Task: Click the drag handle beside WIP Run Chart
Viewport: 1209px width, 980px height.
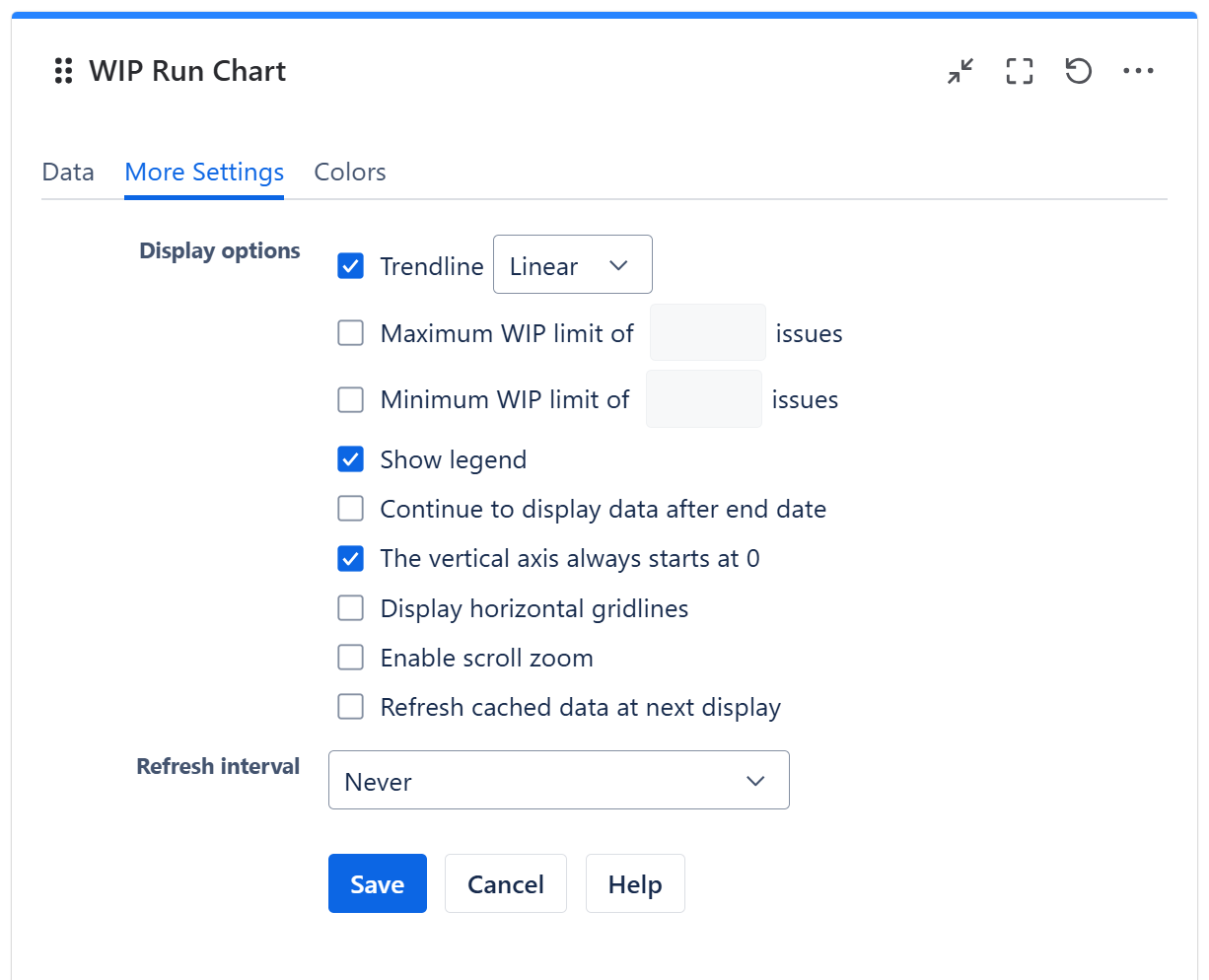Action: [63, 71]
